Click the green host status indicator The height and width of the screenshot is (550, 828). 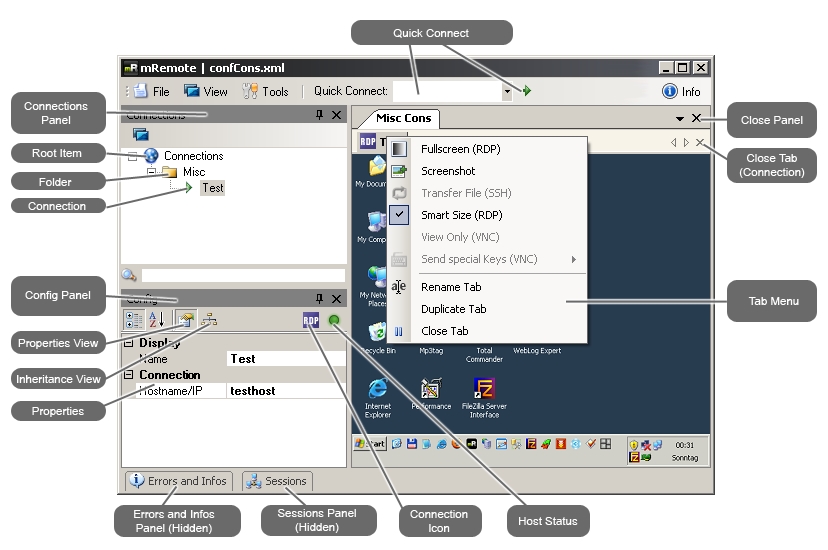334,320
